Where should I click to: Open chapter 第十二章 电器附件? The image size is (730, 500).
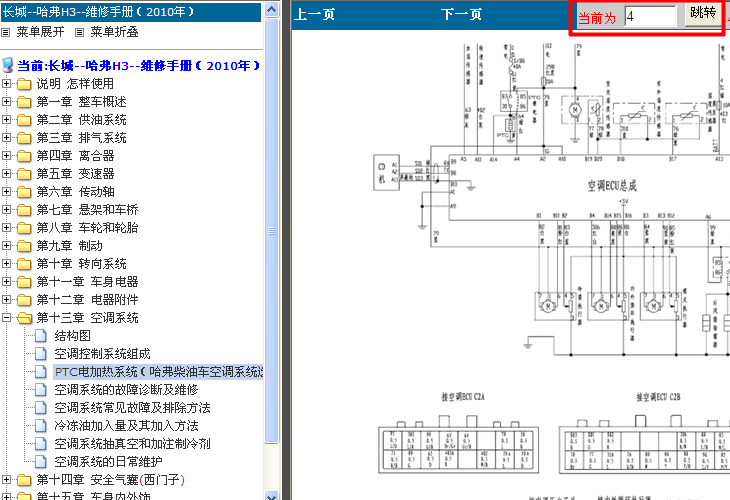(87, 300)
